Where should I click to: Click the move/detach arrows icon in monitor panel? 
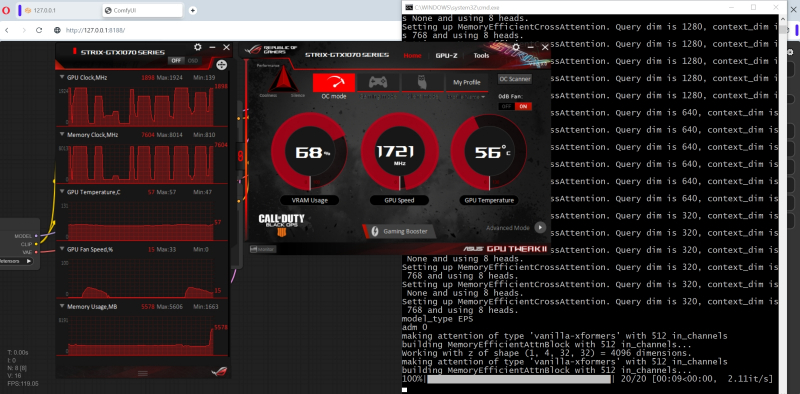pos(221,64)
